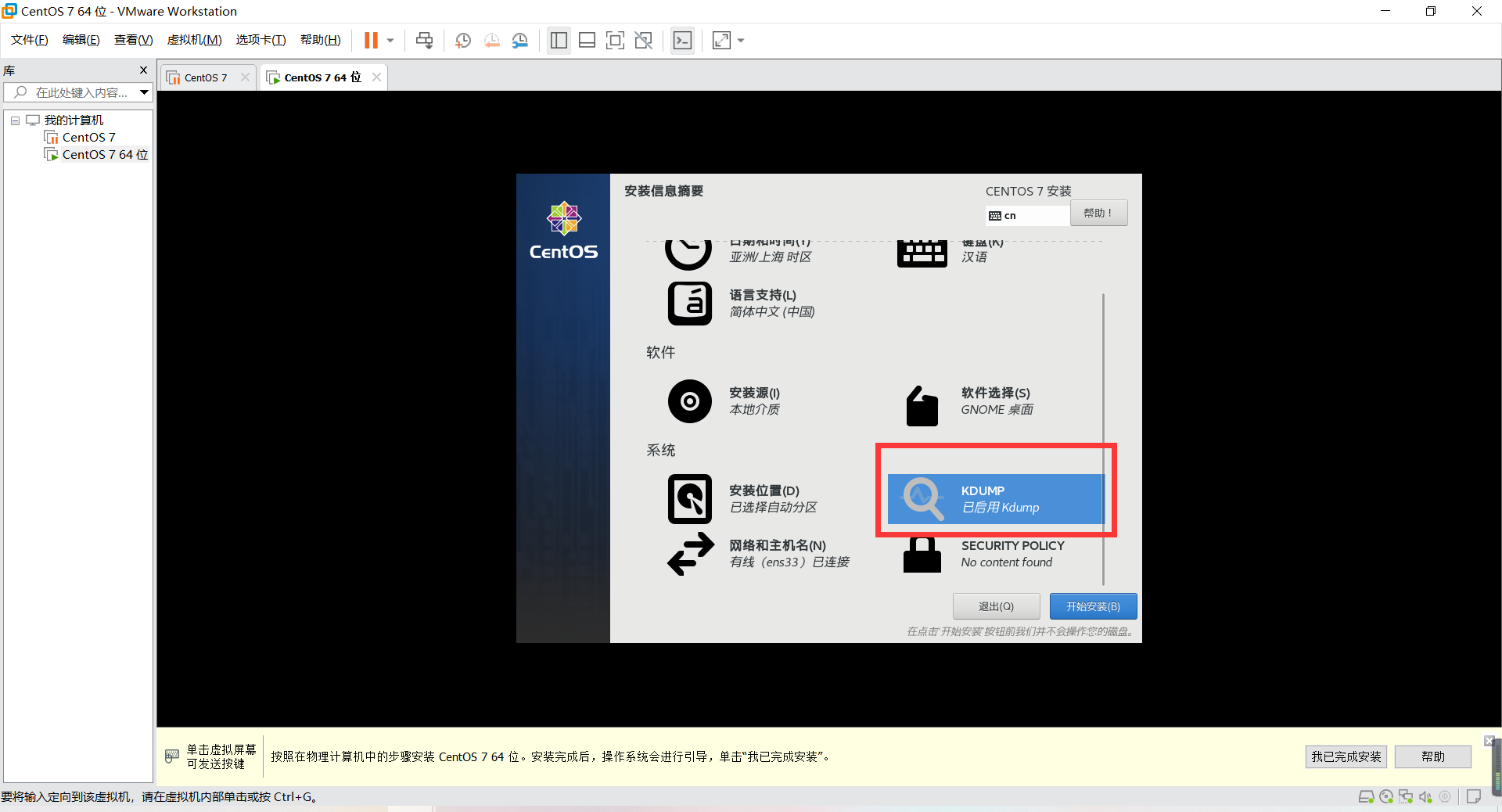
Task: Click the installer summary vertical scrollbar
Action: tap(1103, 439)
